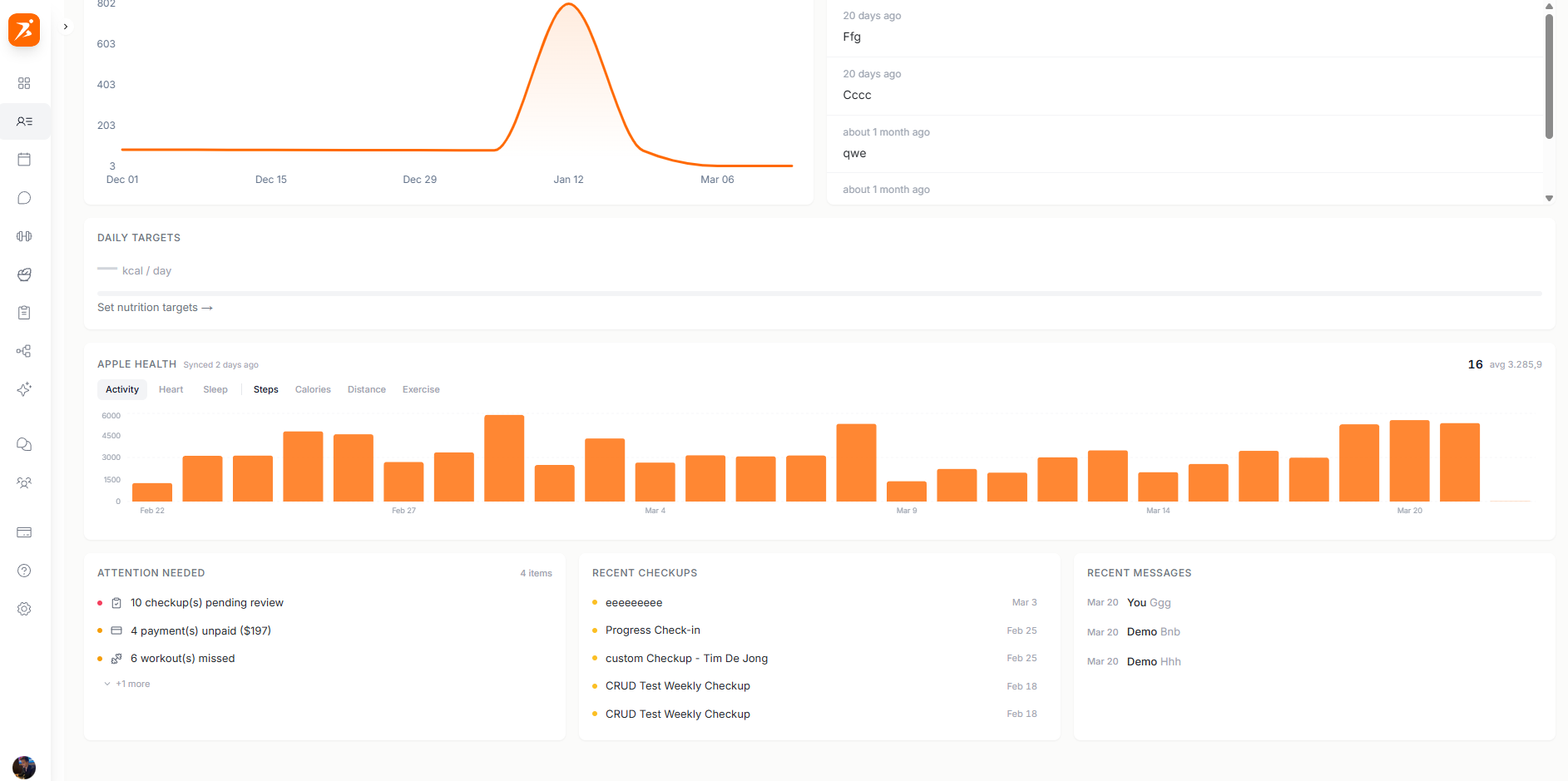Switch to the Heart tab
Viewport: 1568px width, 781px height.
pos(171,389)
